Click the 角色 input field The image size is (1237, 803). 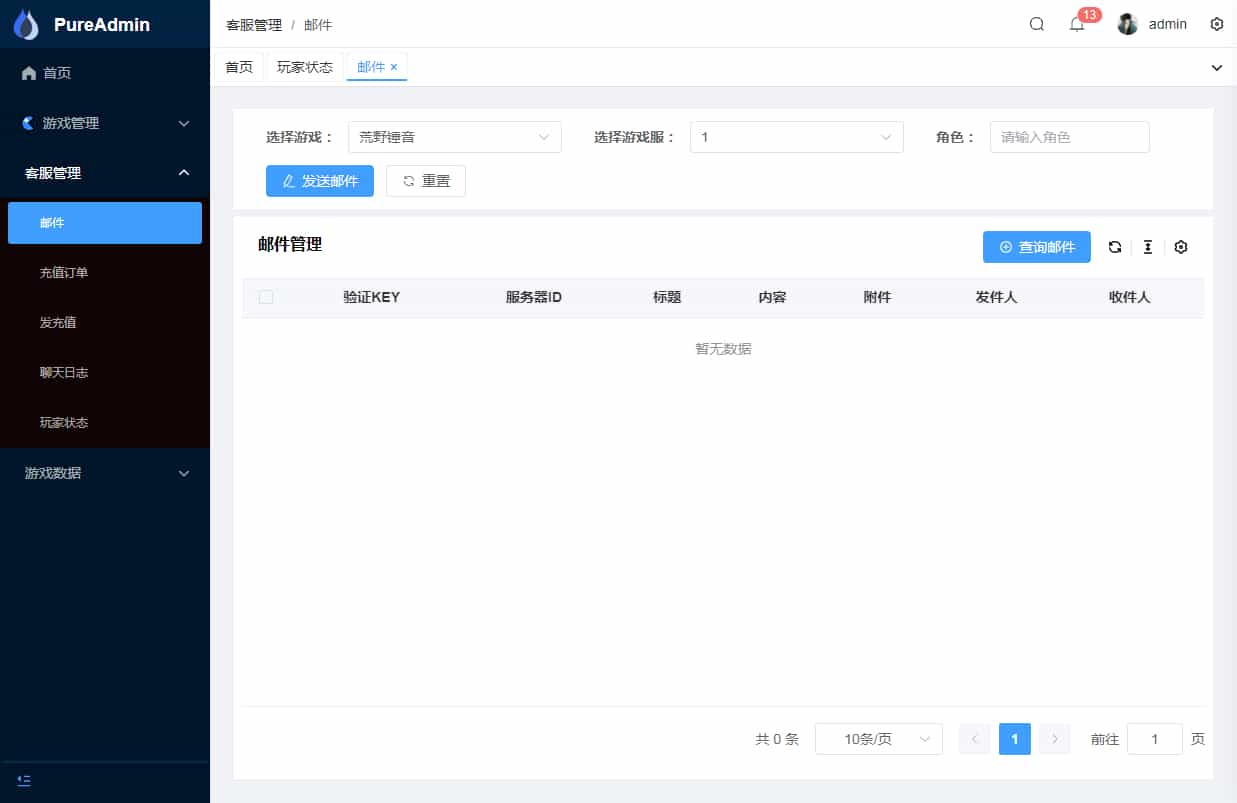click(1069, 137)
